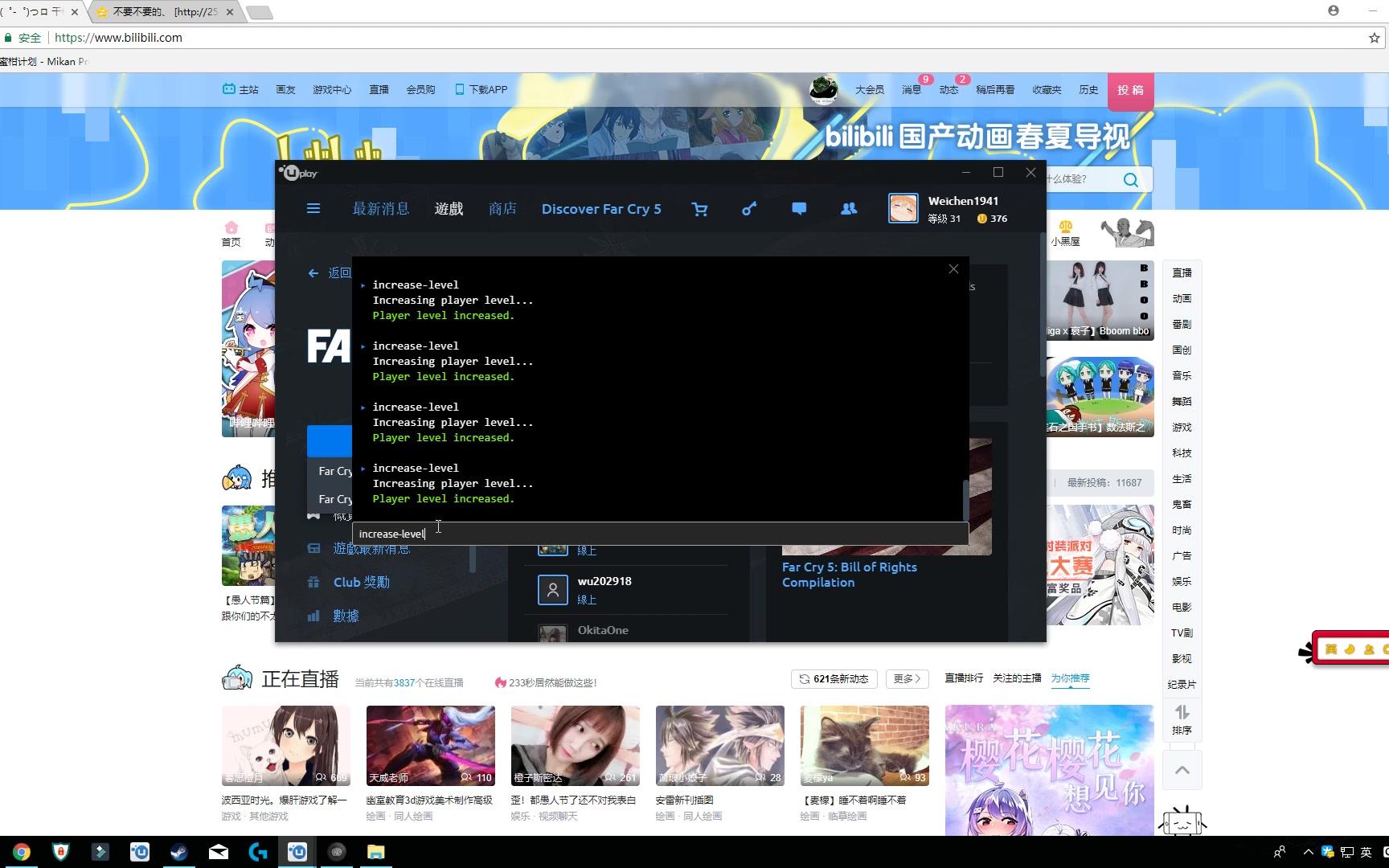This screenshot has height=868, width=1389.
Task: Click the Uplay window main scrollbar
Action: (x=1043, y=305)
